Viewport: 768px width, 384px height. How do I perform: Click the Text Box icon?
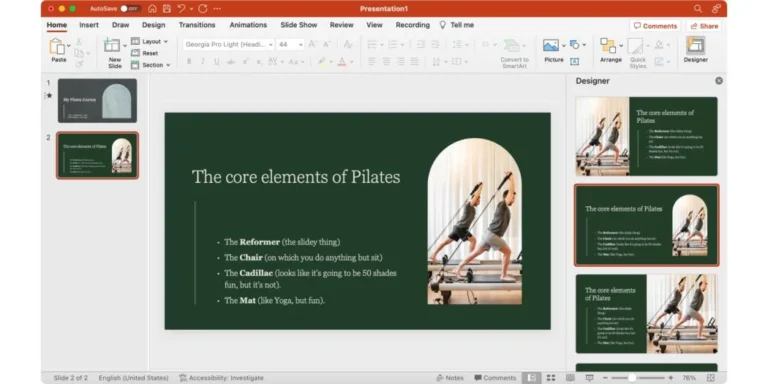click(x=575, y=62)
